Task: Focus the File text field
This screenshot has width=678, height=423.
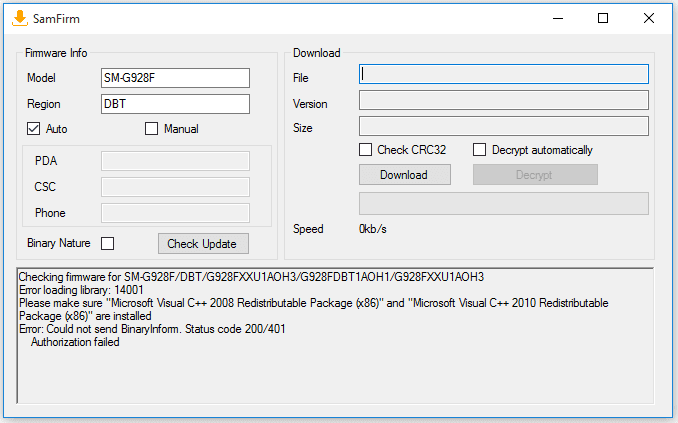Action: [x=504, y=74]
